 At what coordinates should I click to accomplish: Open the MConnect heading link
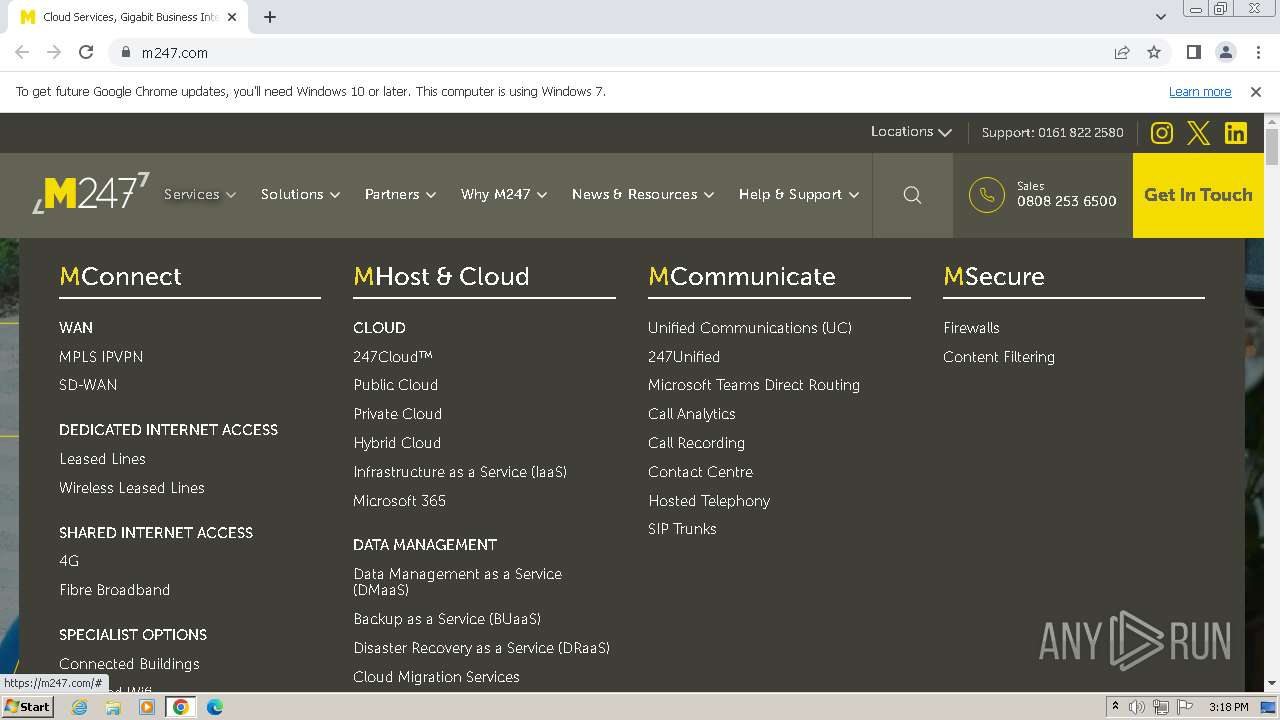pyautogui.click(x=120, y=276)
